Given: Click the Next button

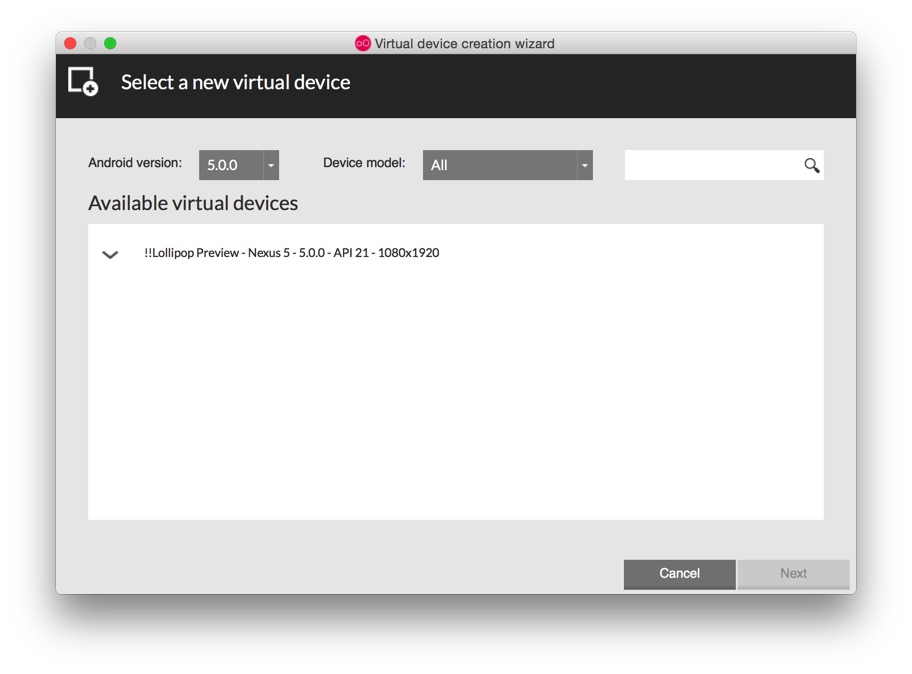Looking at the screenshot, I should pos(793,574).
